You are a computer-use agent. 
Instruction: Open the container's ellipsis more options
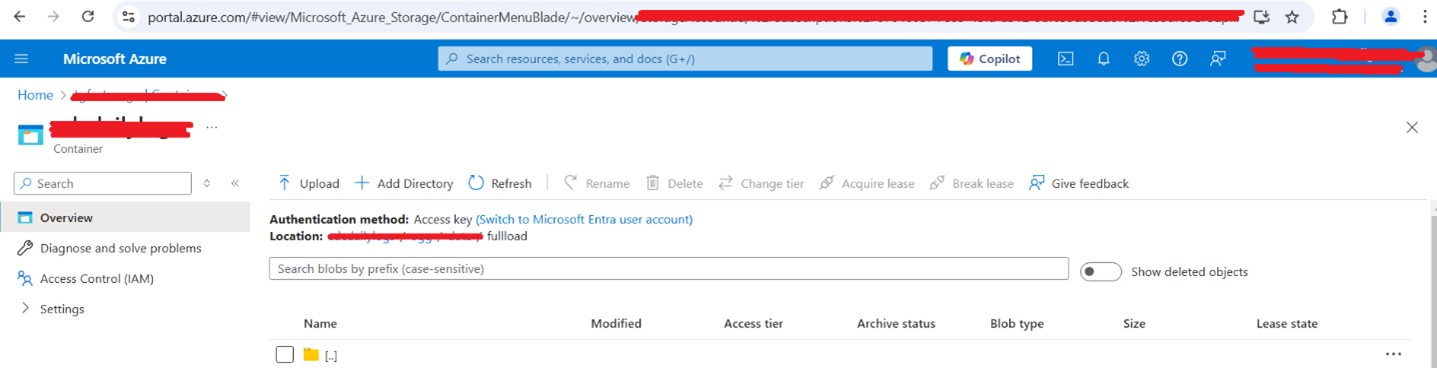(x=211, y=128)
